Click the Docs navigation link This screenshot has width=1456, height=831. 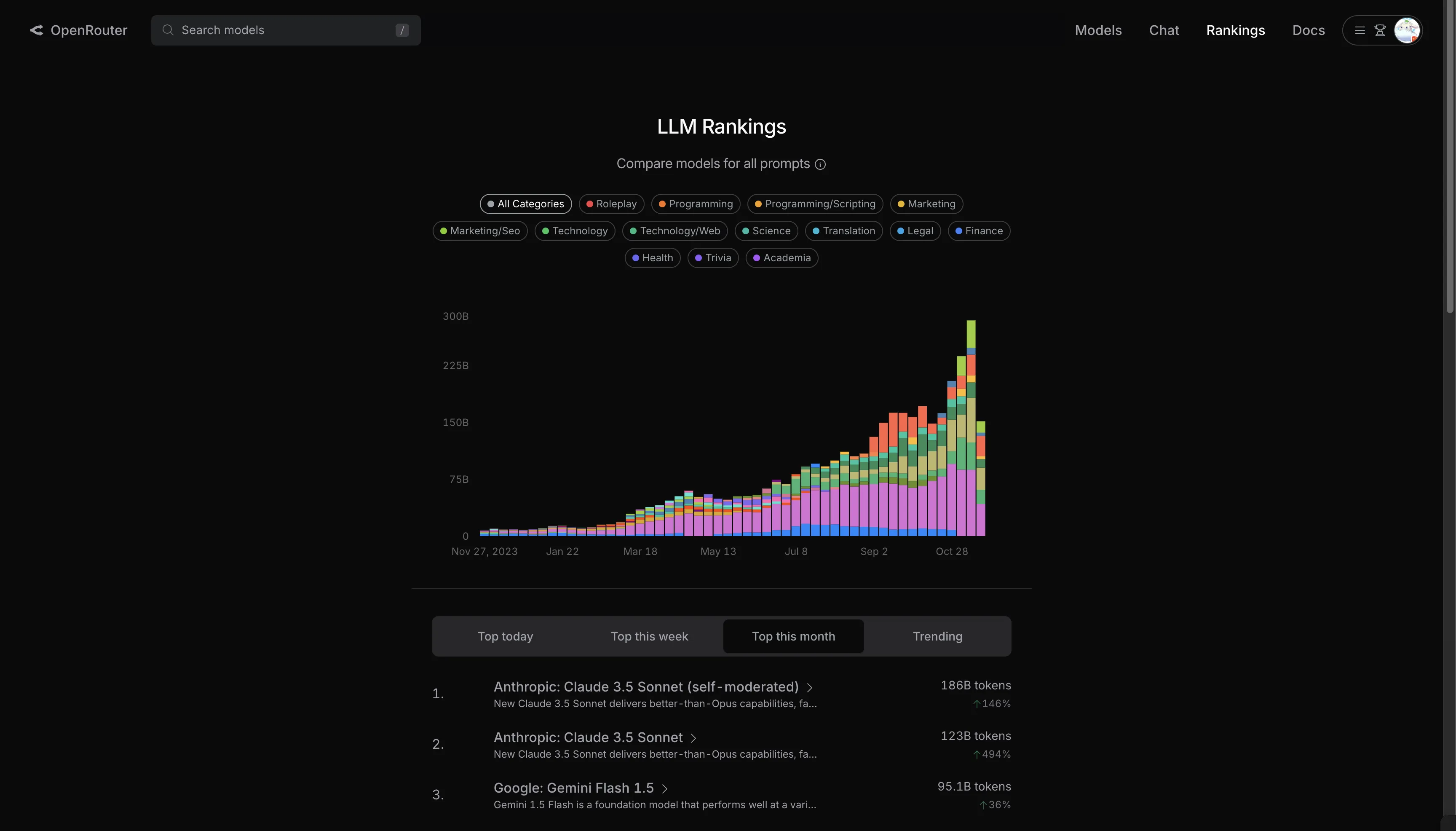pyautogui.click(x=1308, y=30)
